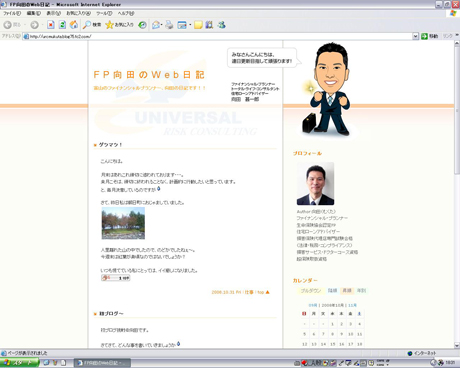Image resolution: width=460 pixels, height=368 pixels.
Task: Open the View menu
Action: pyautogui.click(x=53, y=13)
